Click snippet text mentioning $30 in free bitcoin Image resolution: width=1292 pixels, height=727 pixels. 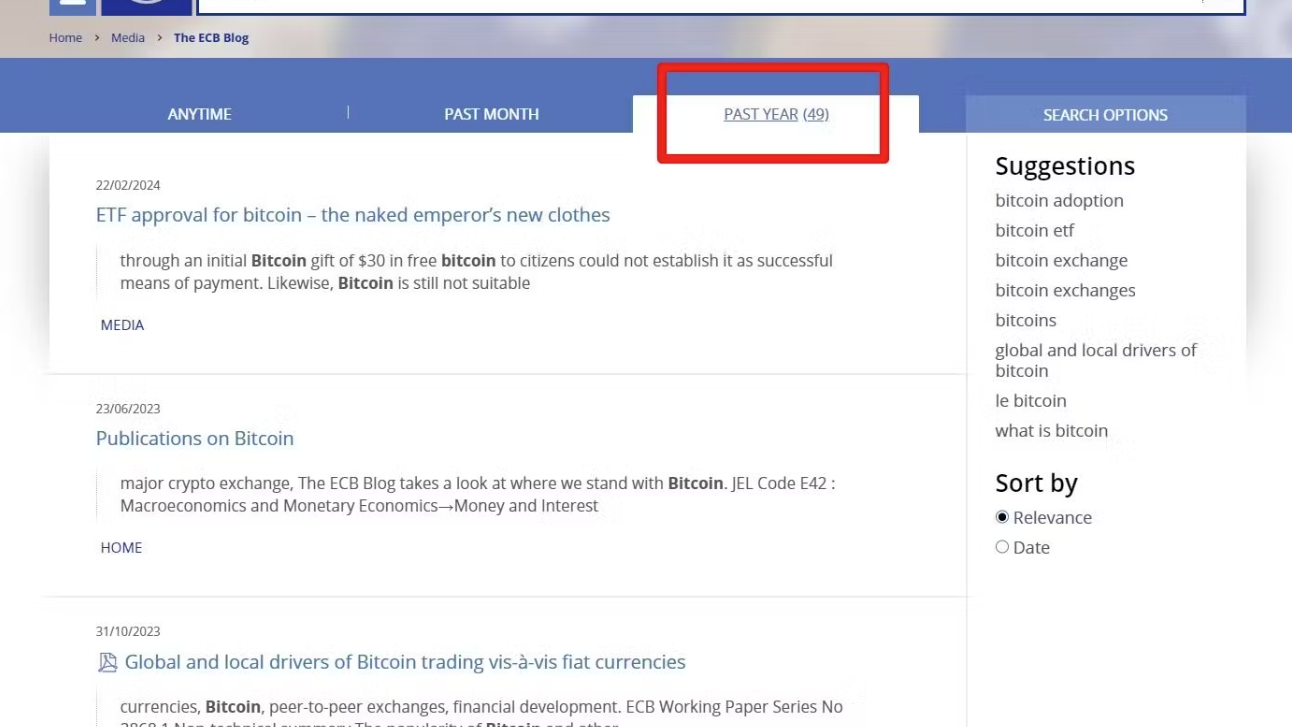click(476, 272)
